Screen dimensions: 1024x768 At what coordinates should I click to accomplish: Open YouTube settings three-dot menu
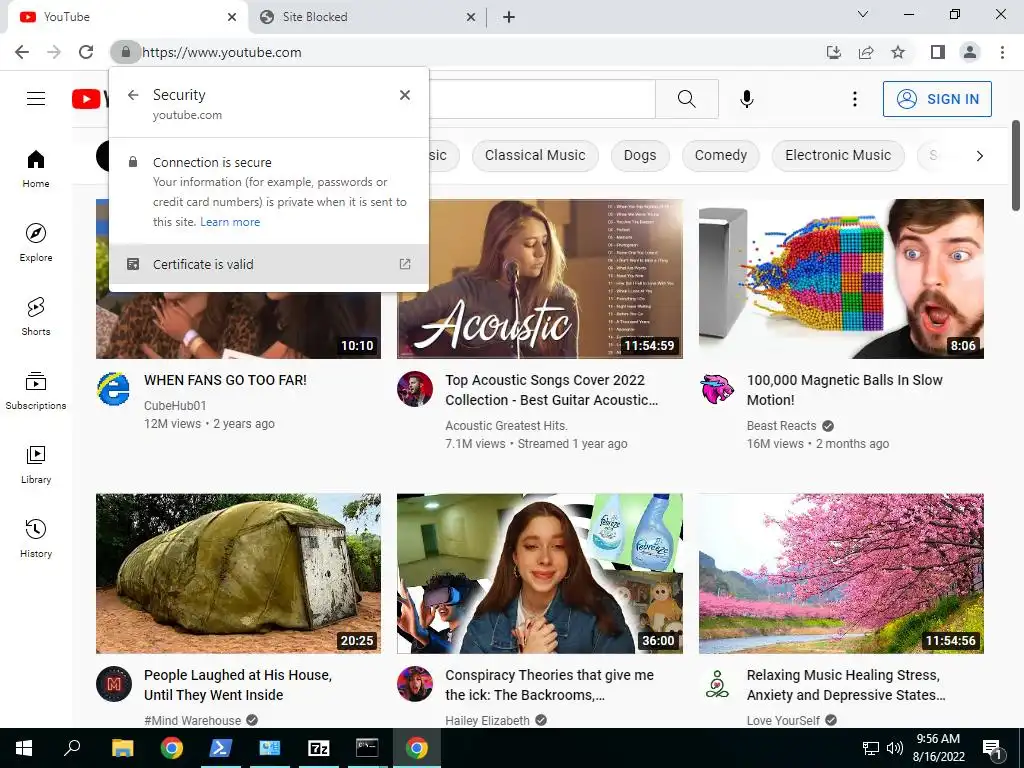pyautogui.click(x=854, y=99)
